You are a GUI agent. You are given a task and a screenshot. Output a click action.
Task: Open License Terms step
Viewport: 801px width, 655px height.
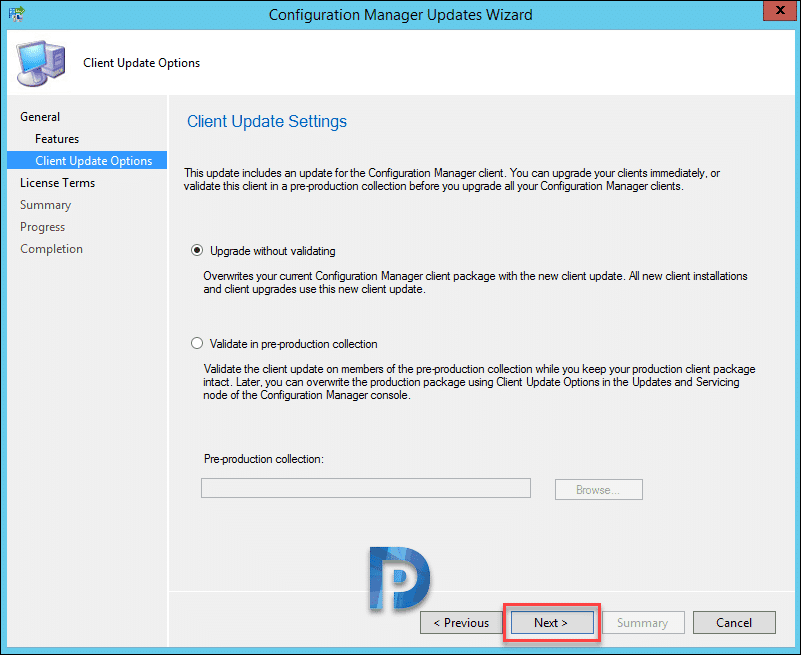point(57,182)
